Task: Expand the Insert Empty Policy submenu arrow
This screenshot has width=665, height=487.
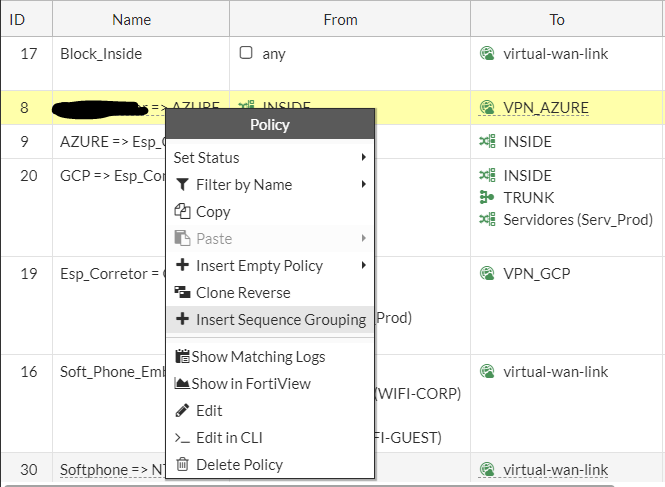Action: point(363,266)
